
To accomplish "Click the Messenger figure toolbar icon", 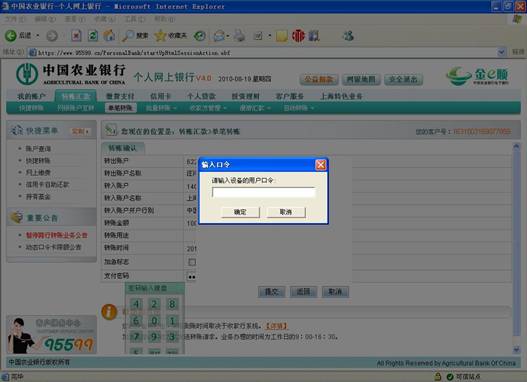I will (348, 36).
